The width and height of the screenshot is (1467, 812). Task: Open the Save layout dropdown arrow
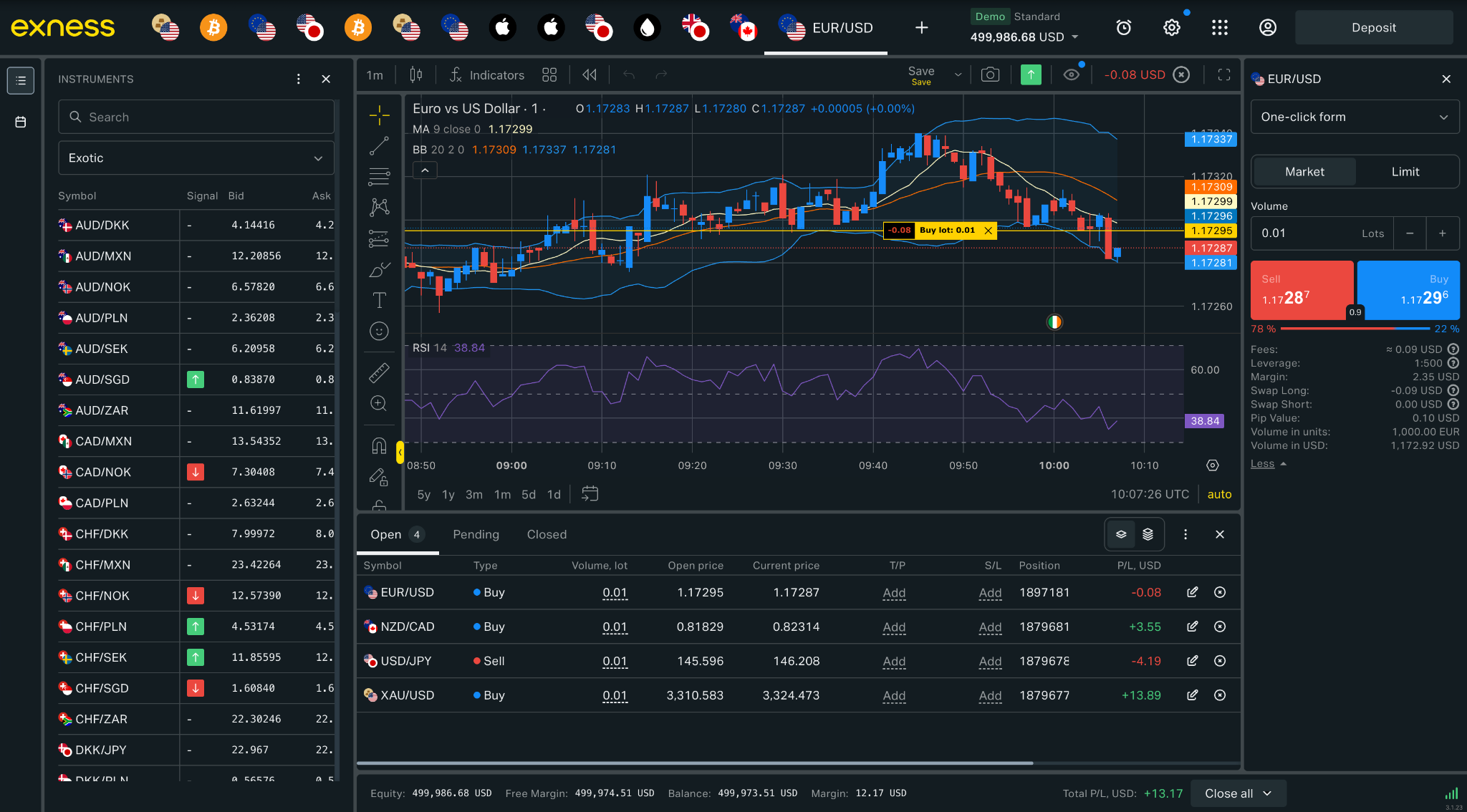(x=958, y=74)
